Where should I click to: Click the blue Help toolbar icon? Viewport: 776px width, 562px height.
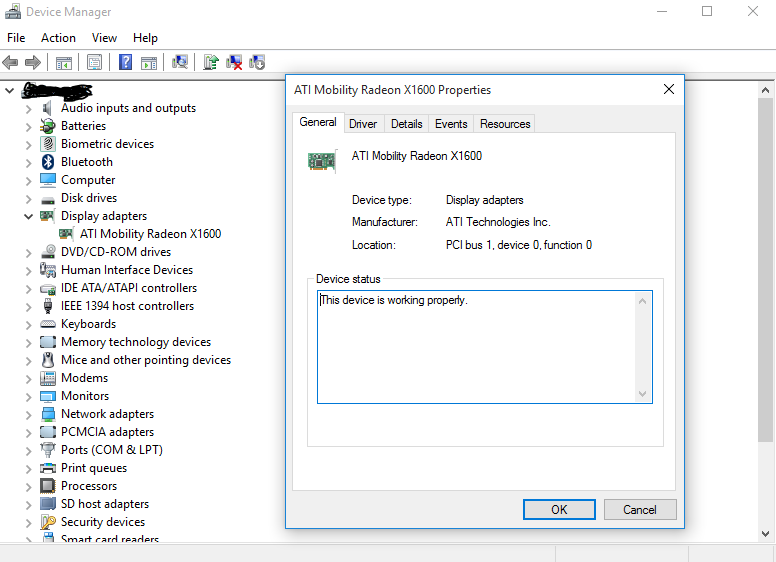pyautogui.click(x=126, y=62)
